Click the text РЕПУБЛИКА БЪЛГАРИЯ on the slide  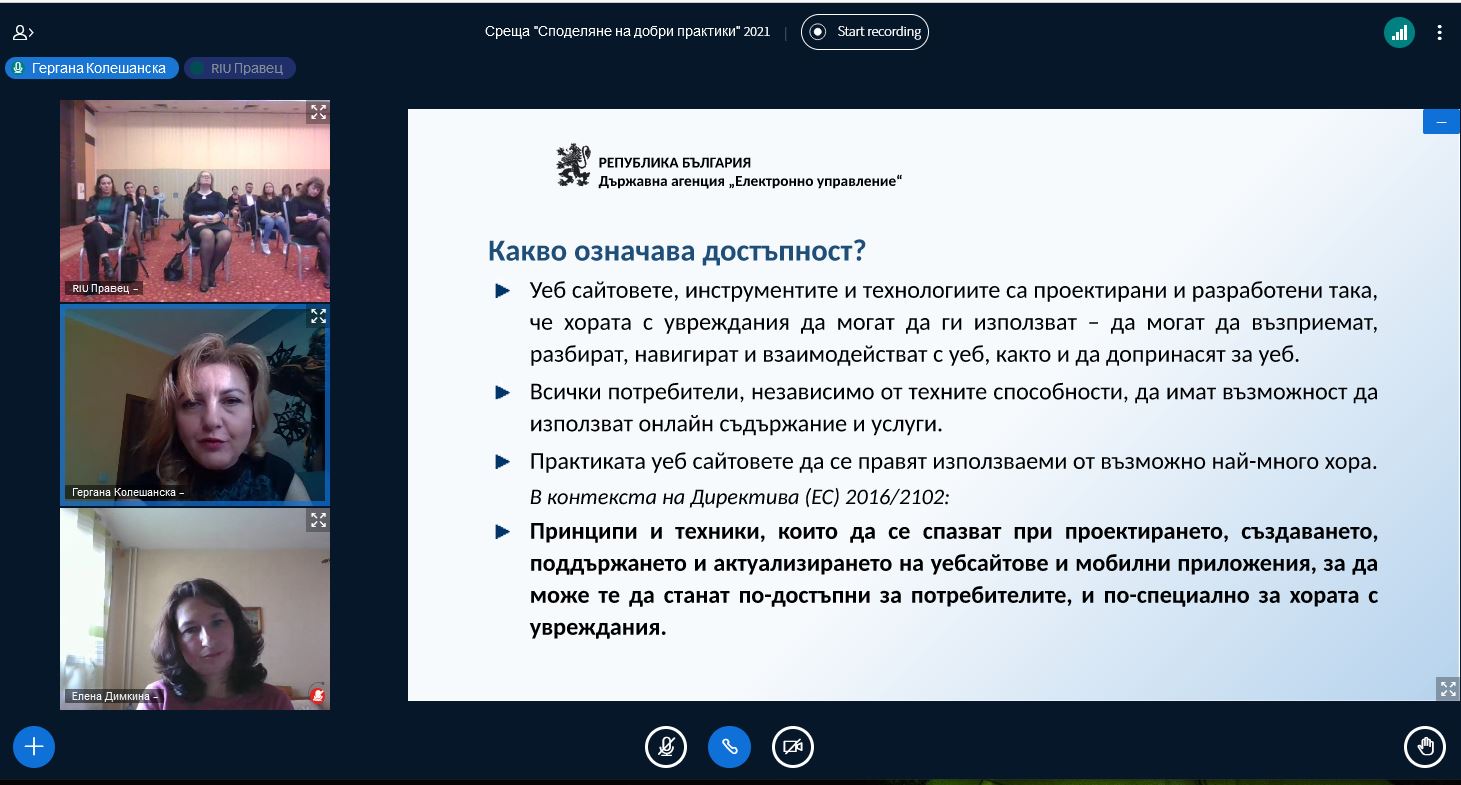(x=674, y=162)
